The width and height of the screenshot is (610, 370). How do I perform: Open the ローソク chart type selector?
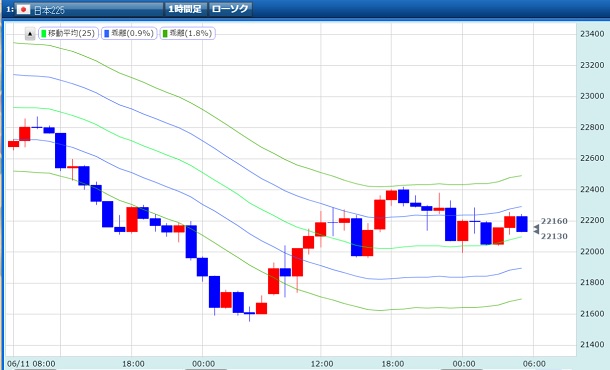coord(230,9)
